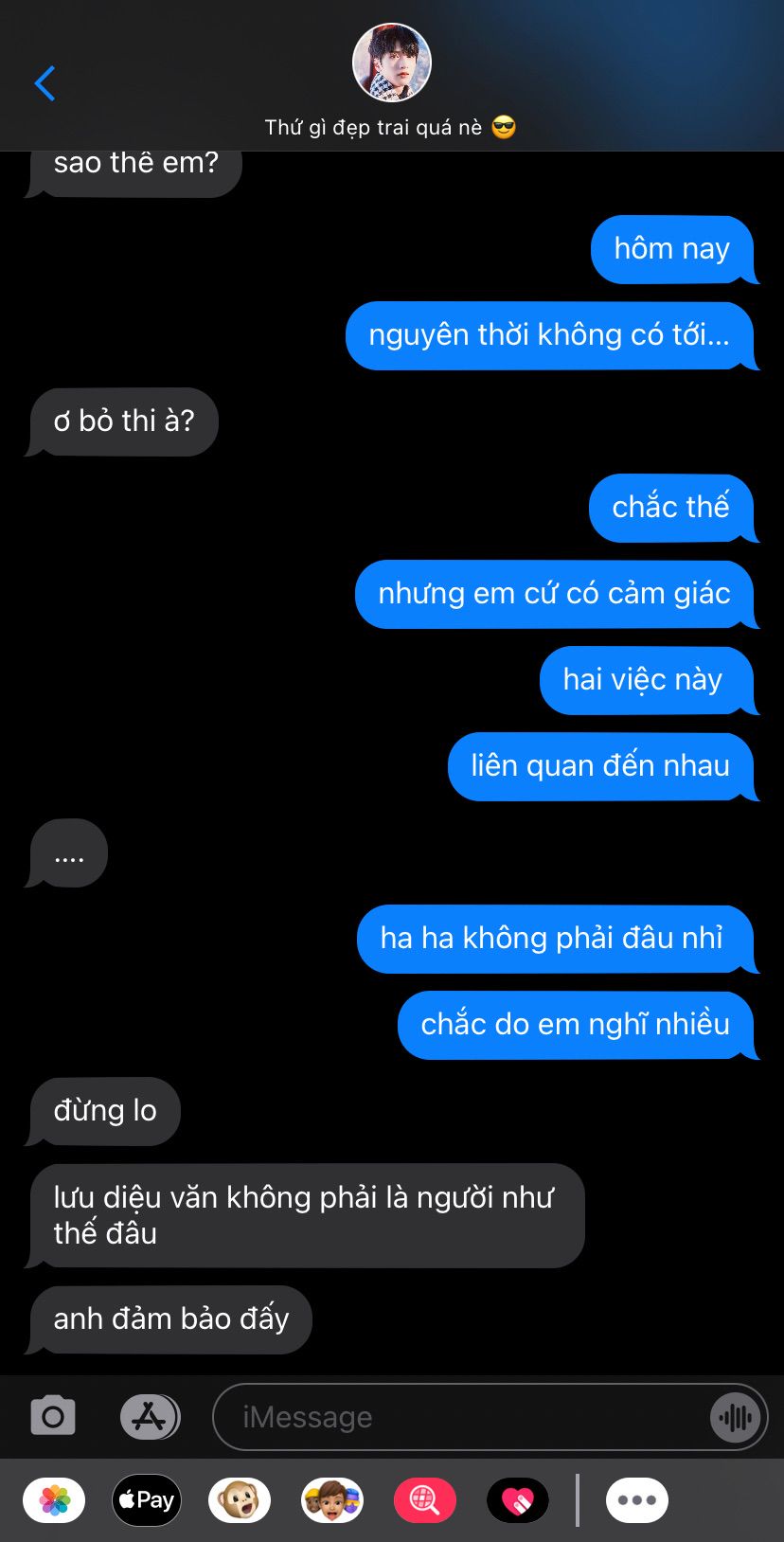This screenshot has height=1542, width=784.
Task: Open the Memoji stickers app
Action: [x=332, y=1500]
